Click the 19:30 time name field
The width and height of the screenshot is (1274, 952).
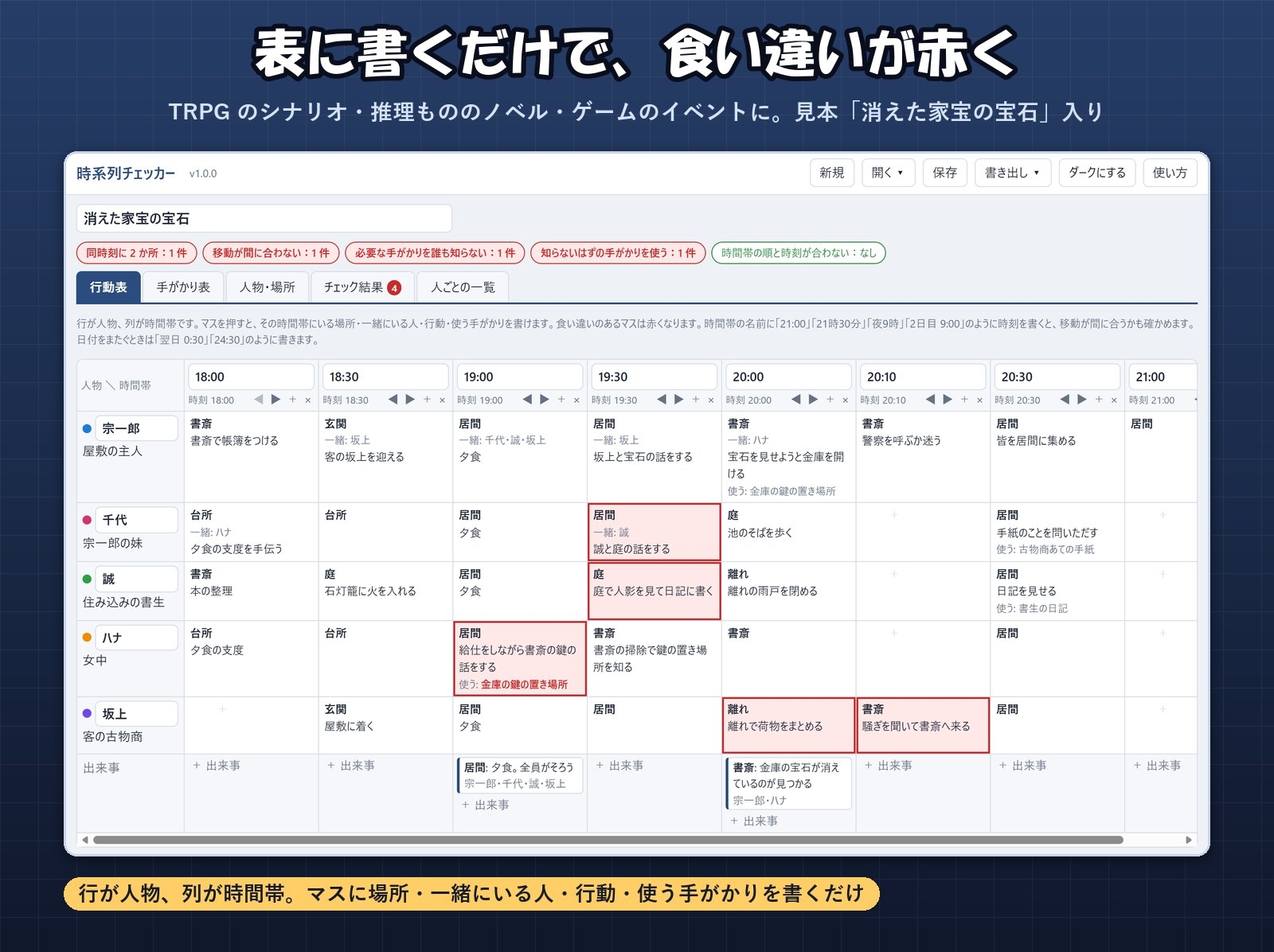[654, 377]
